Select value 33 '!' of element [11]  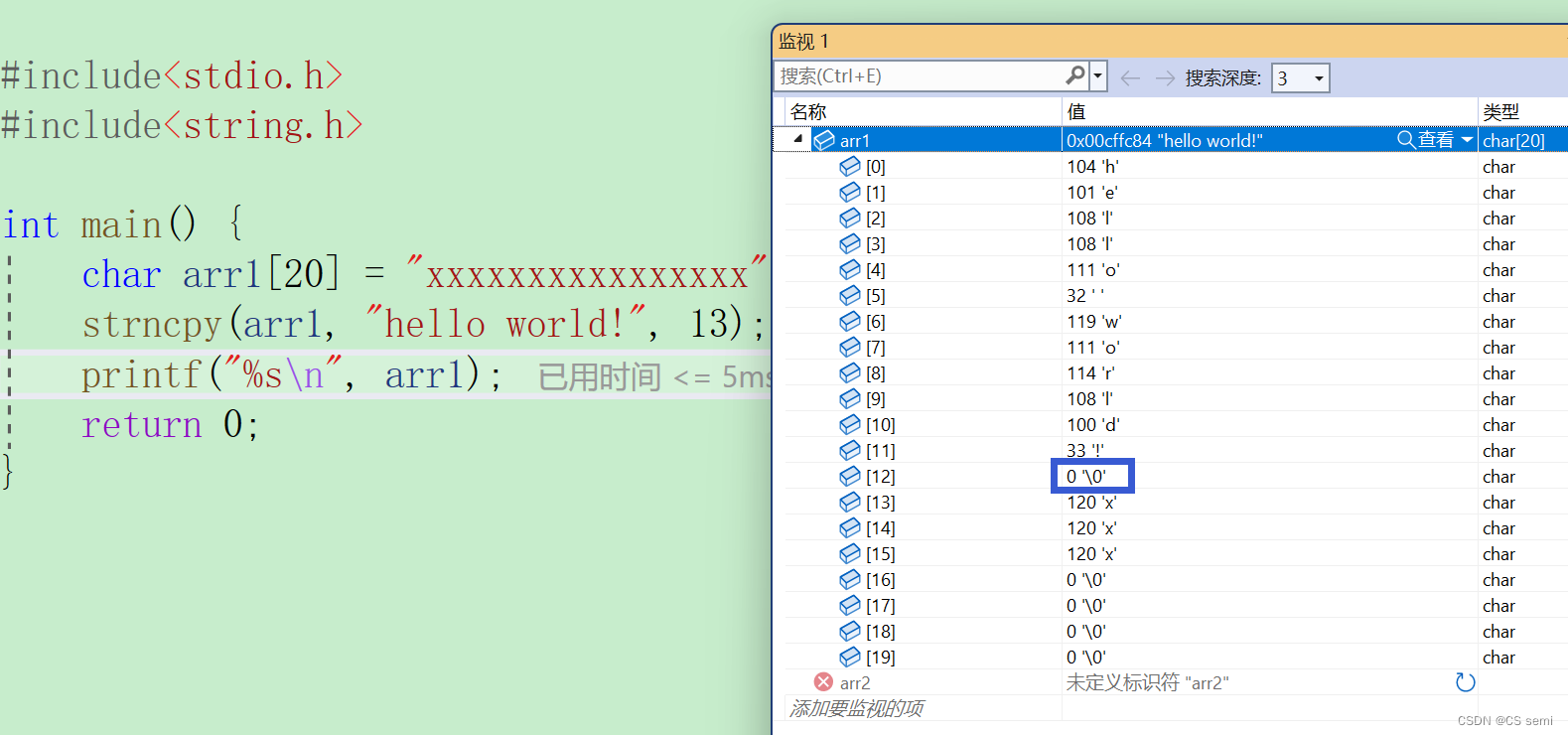click(x=1085, y=451)
